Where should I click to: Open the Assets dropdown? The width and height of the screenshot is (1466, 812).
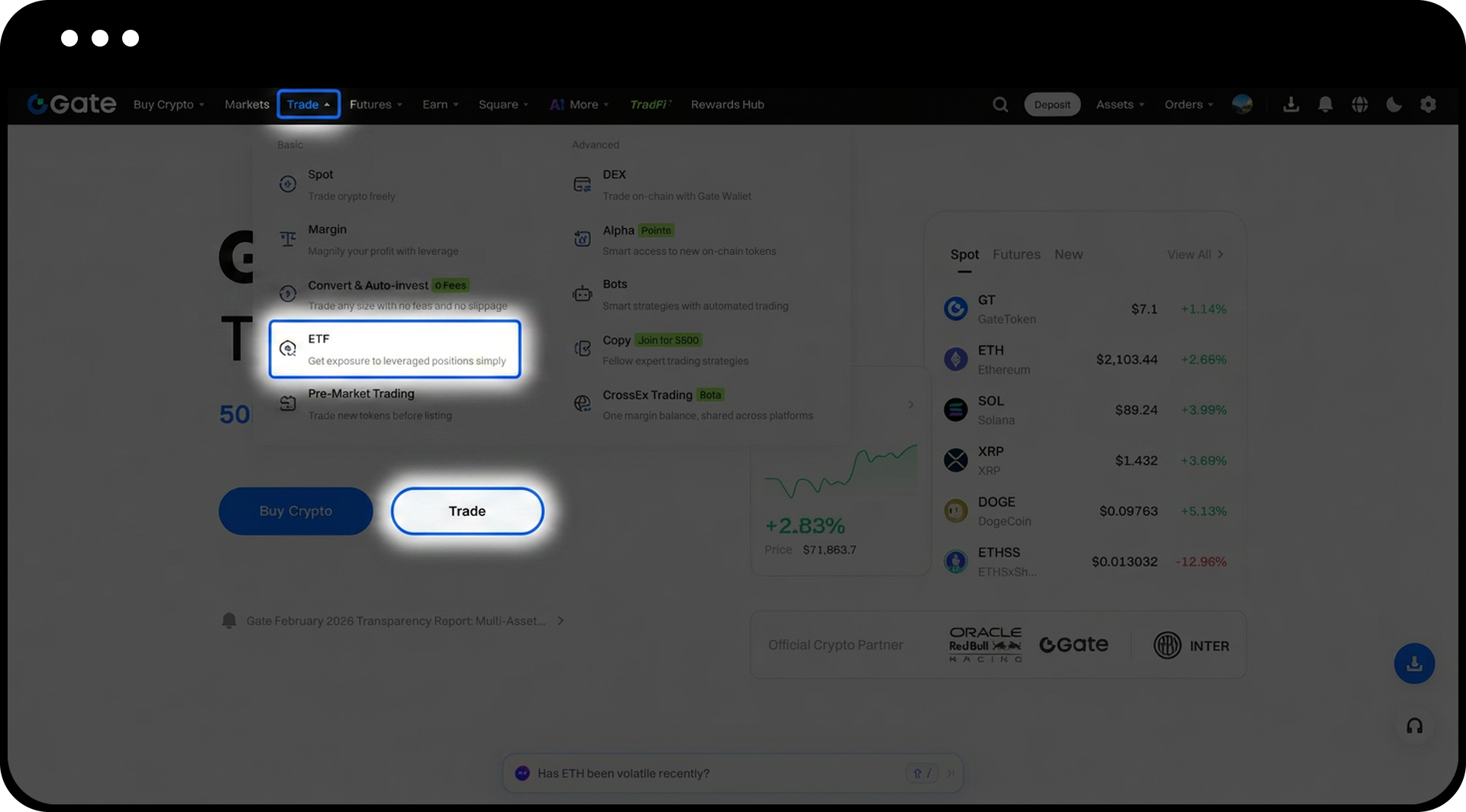tap(1120, 105)
